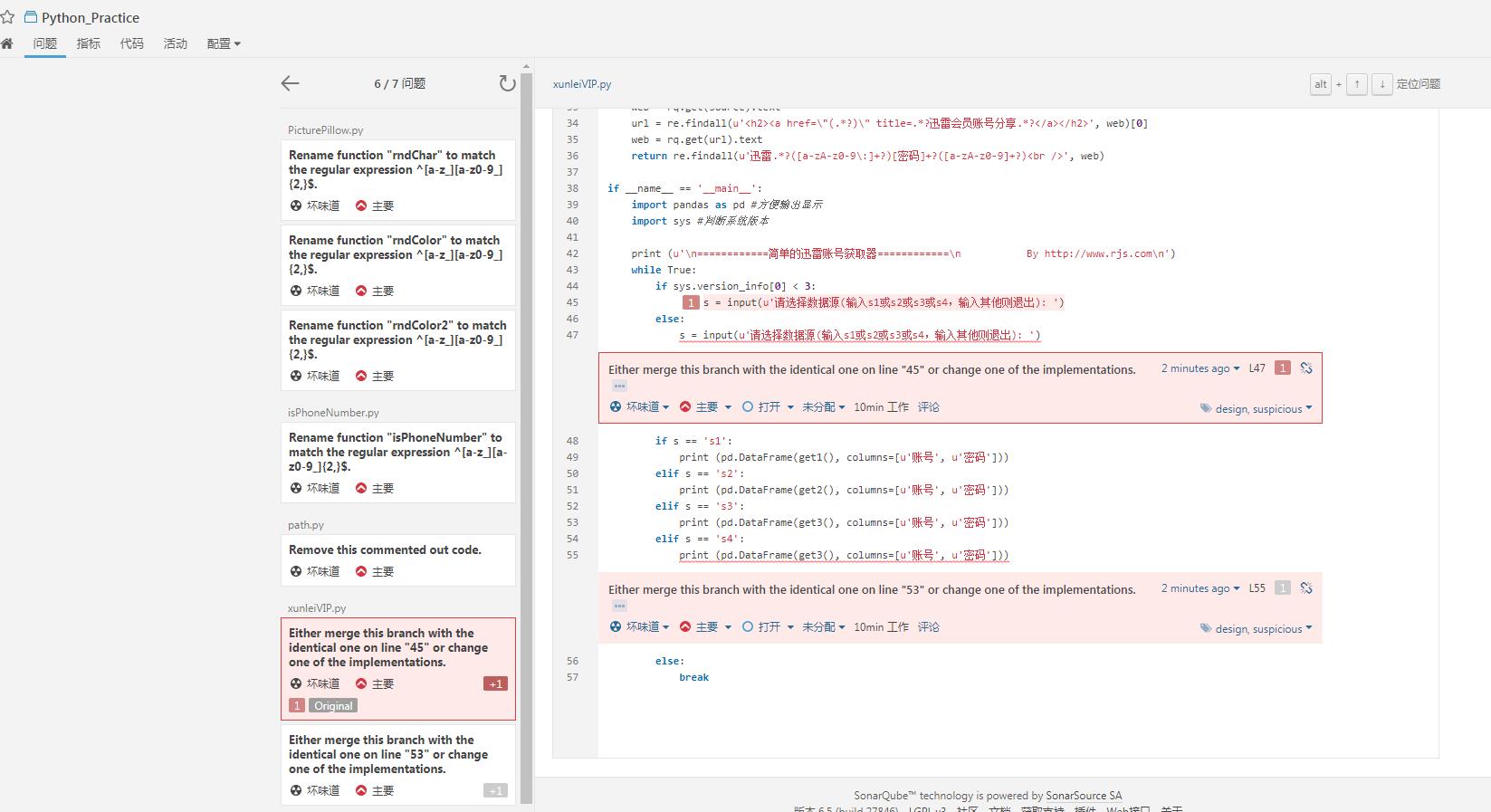Click the xunleiVIP.py heading in sidebar

coord(317,608)
